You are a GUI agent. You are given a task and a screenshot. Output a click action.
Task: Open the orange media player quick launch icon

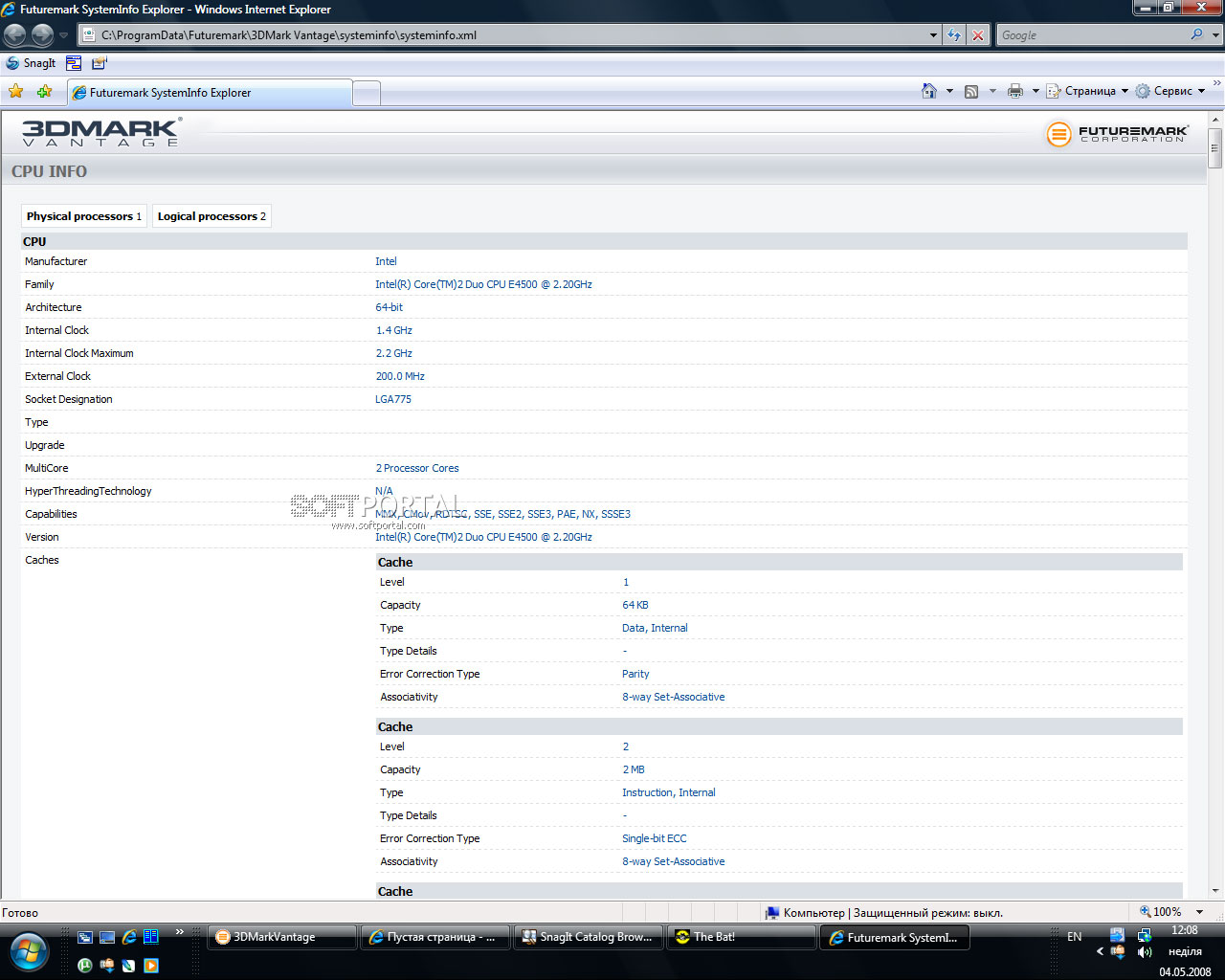coord(151,966)
